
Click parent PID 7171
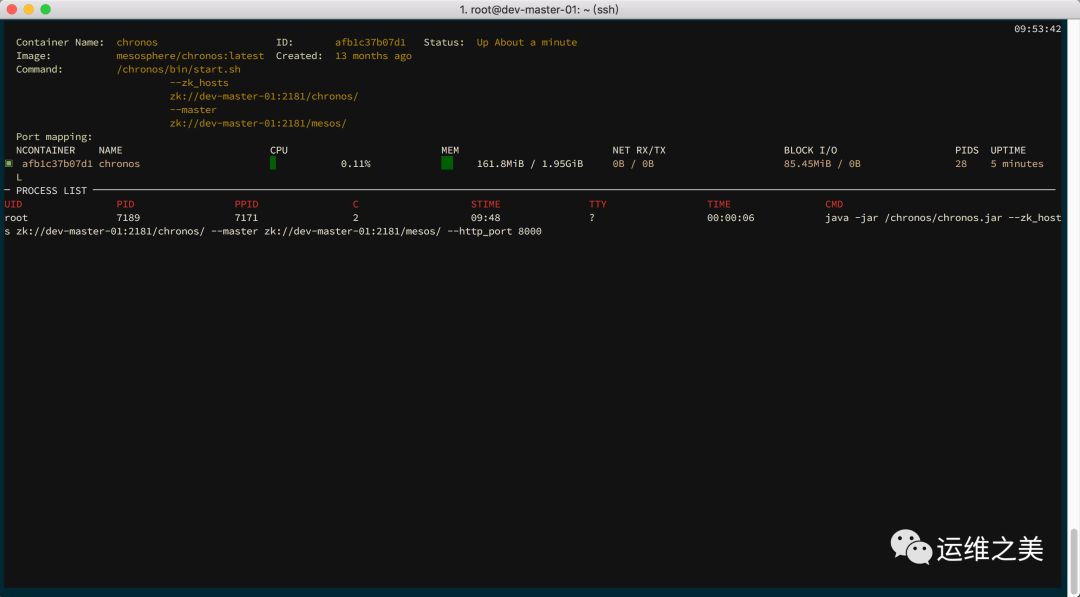(246, 218)
